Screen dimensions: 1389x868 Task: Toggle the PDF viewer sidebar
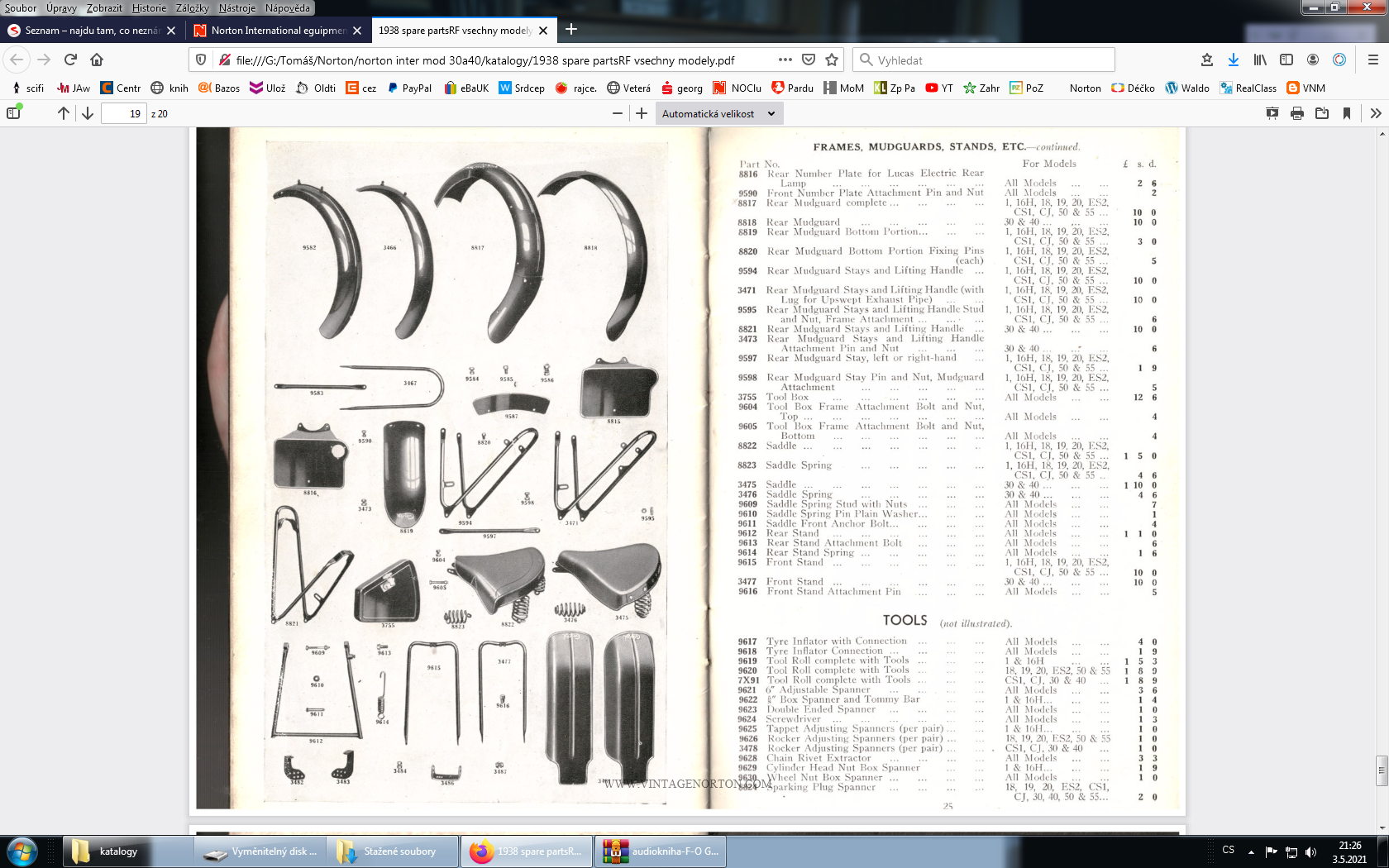pos(13,113)
